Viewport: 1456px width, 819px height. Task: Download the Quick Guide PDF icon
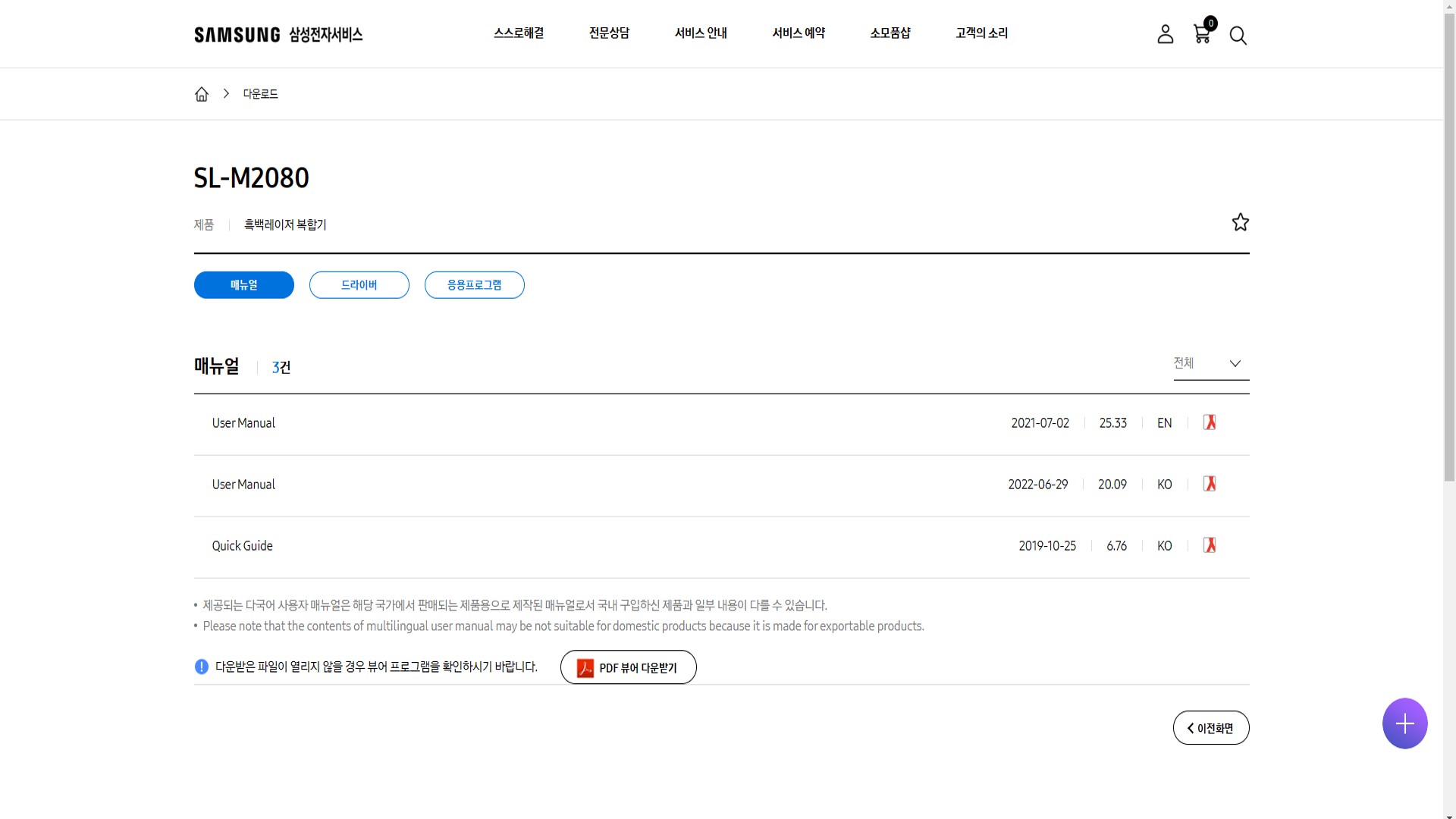coord(1210,545)
